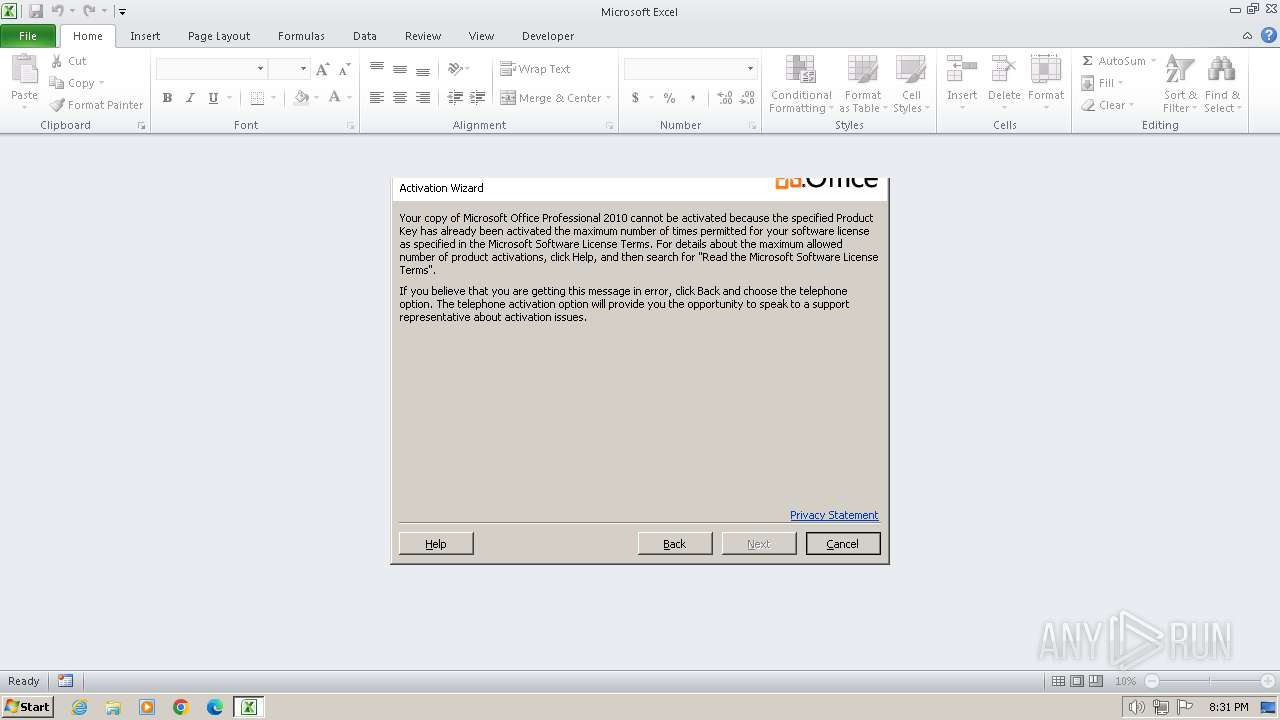Image resolution: width=1280 pixels, height=720 pixels.
Task: Switch to the Developer tab
Action: (548, 36)
